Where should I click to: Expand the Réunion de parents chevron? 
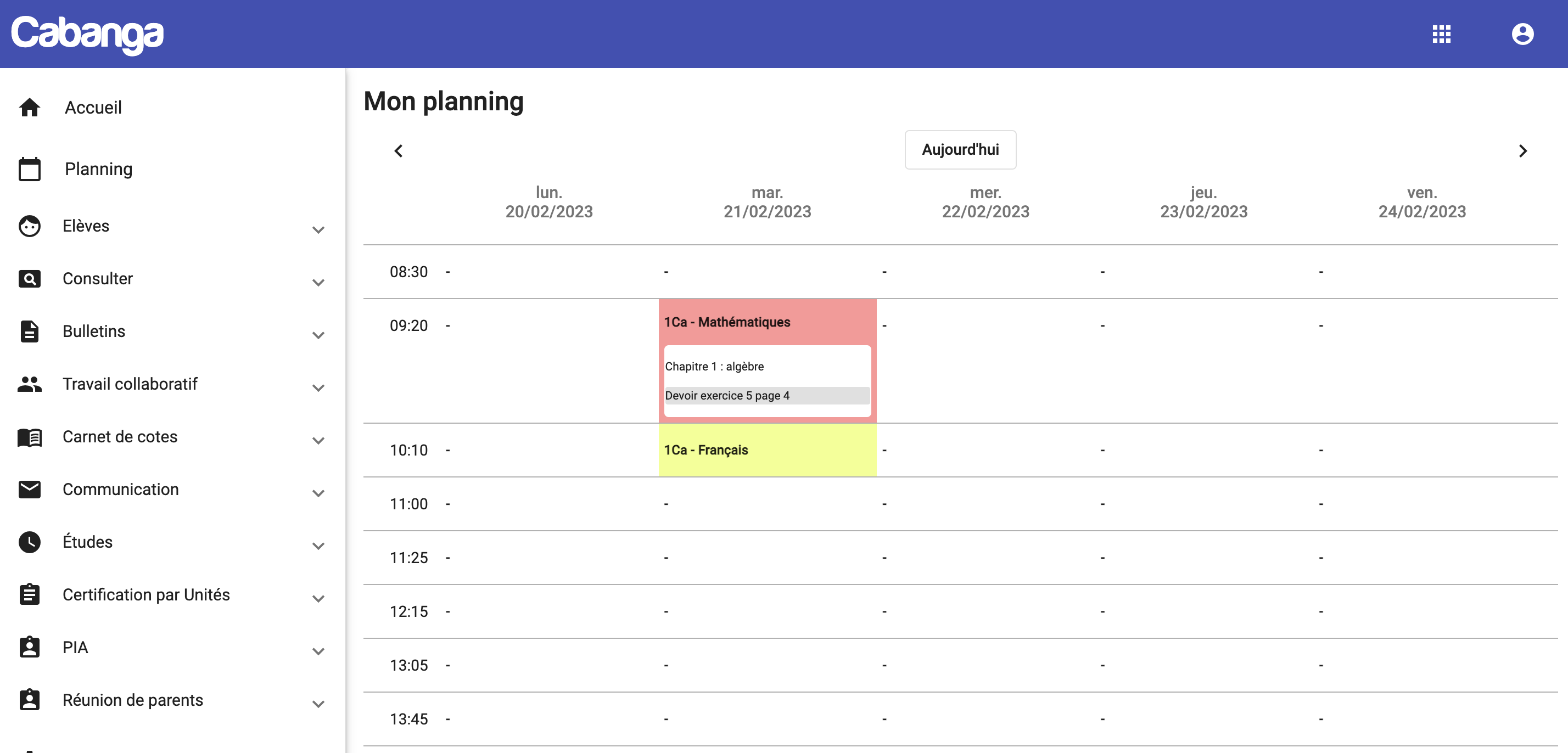click(x=318, y=704)
